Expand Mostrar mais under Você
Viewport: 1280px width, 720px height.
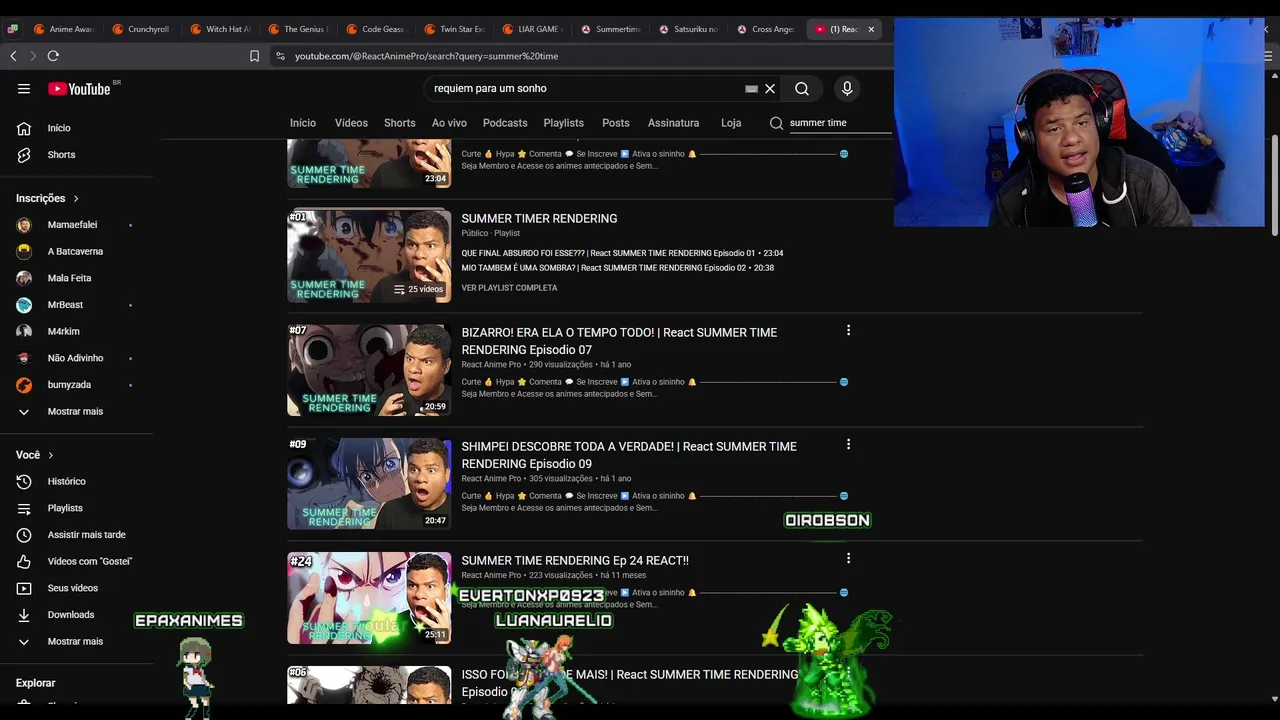point(77,641)
